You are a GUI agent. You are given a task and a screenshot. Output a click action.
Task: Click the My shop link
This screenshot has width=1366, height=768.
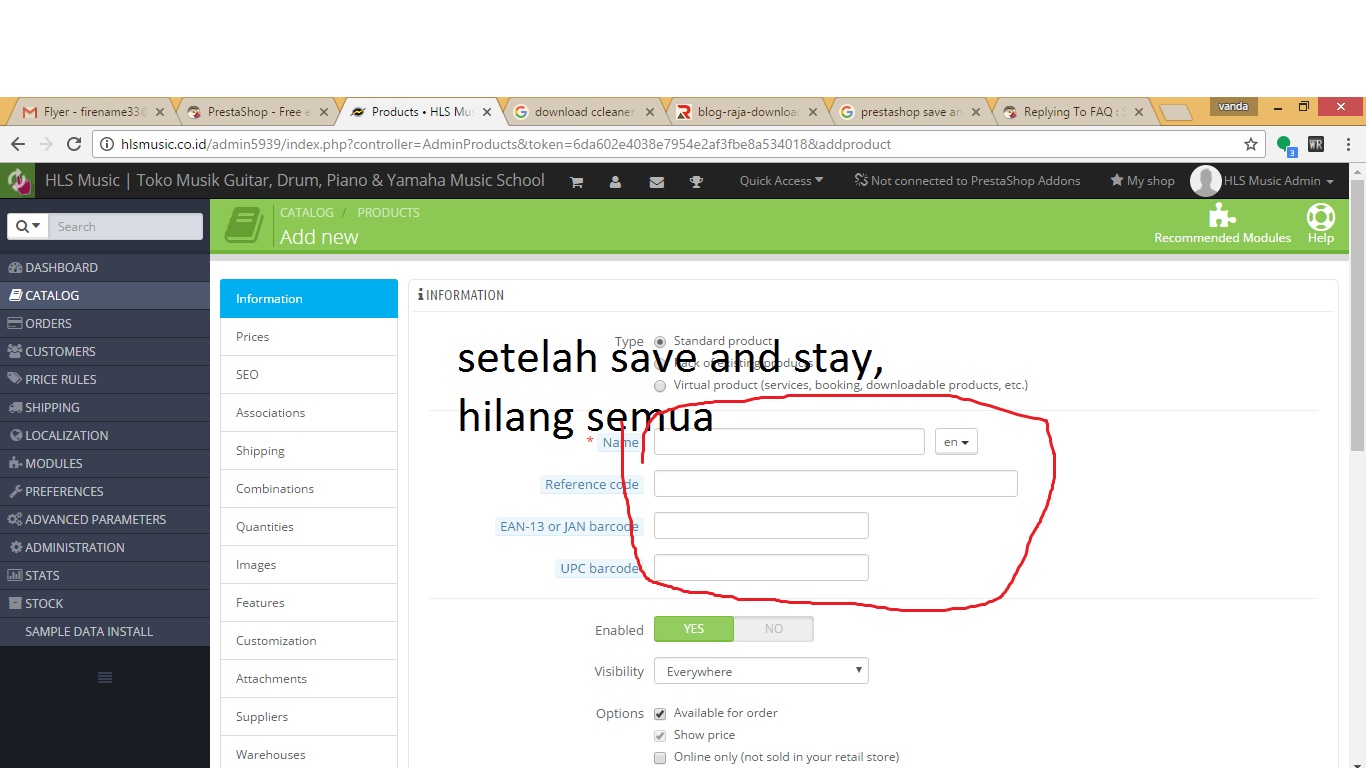(x=1142, y=181)
